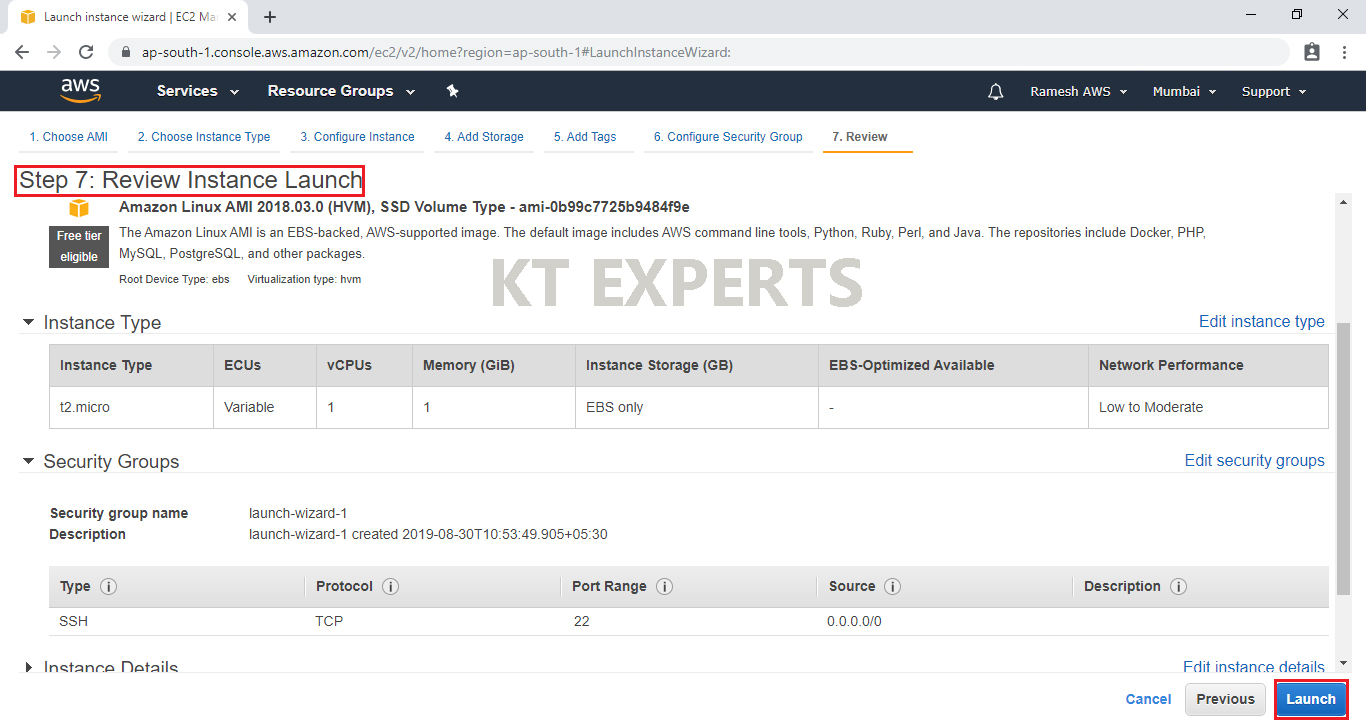Go to step 1. Choose AMI

68,137
